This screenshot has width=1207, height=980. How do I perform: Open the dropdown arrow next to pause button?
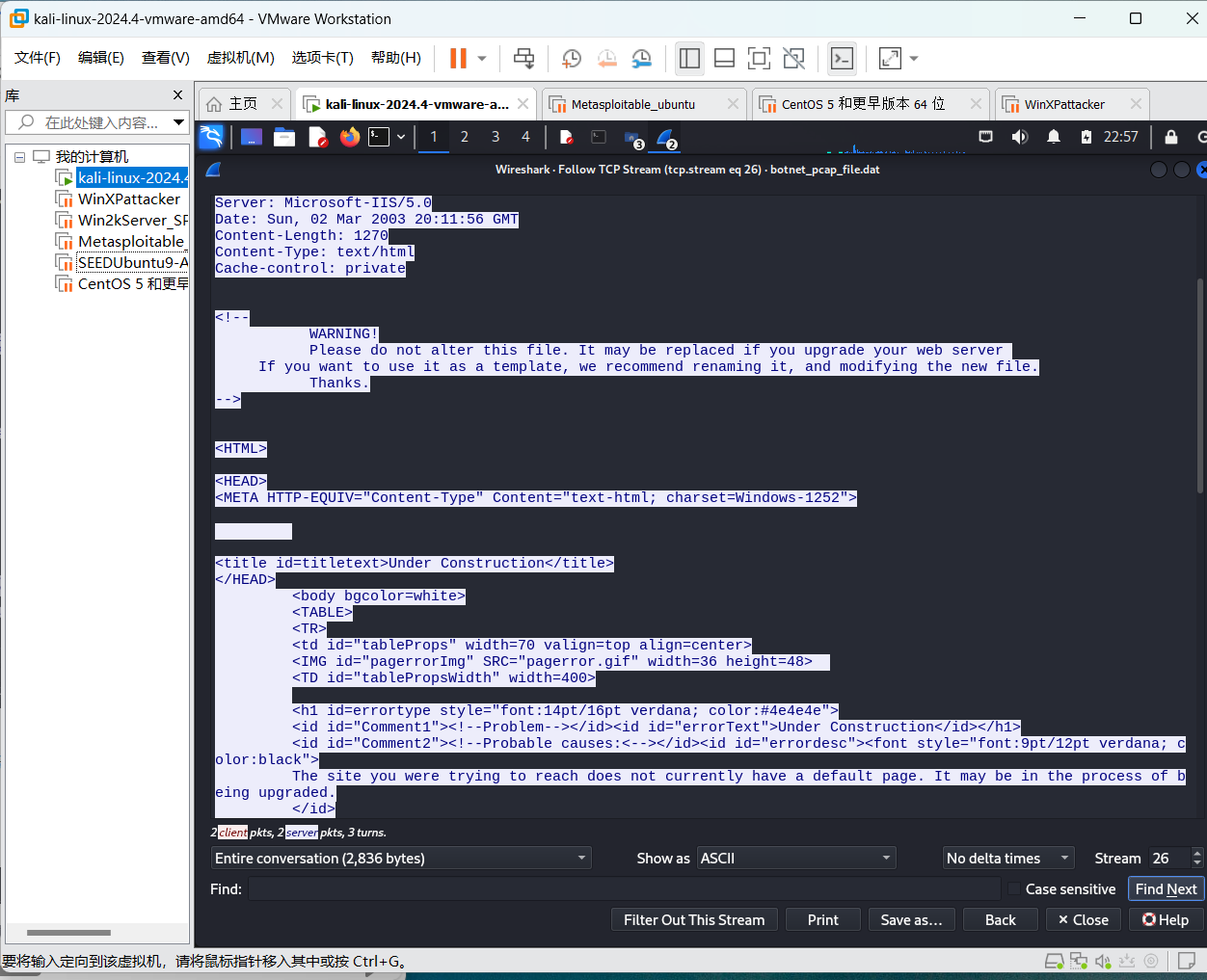[x=482, y=59]
